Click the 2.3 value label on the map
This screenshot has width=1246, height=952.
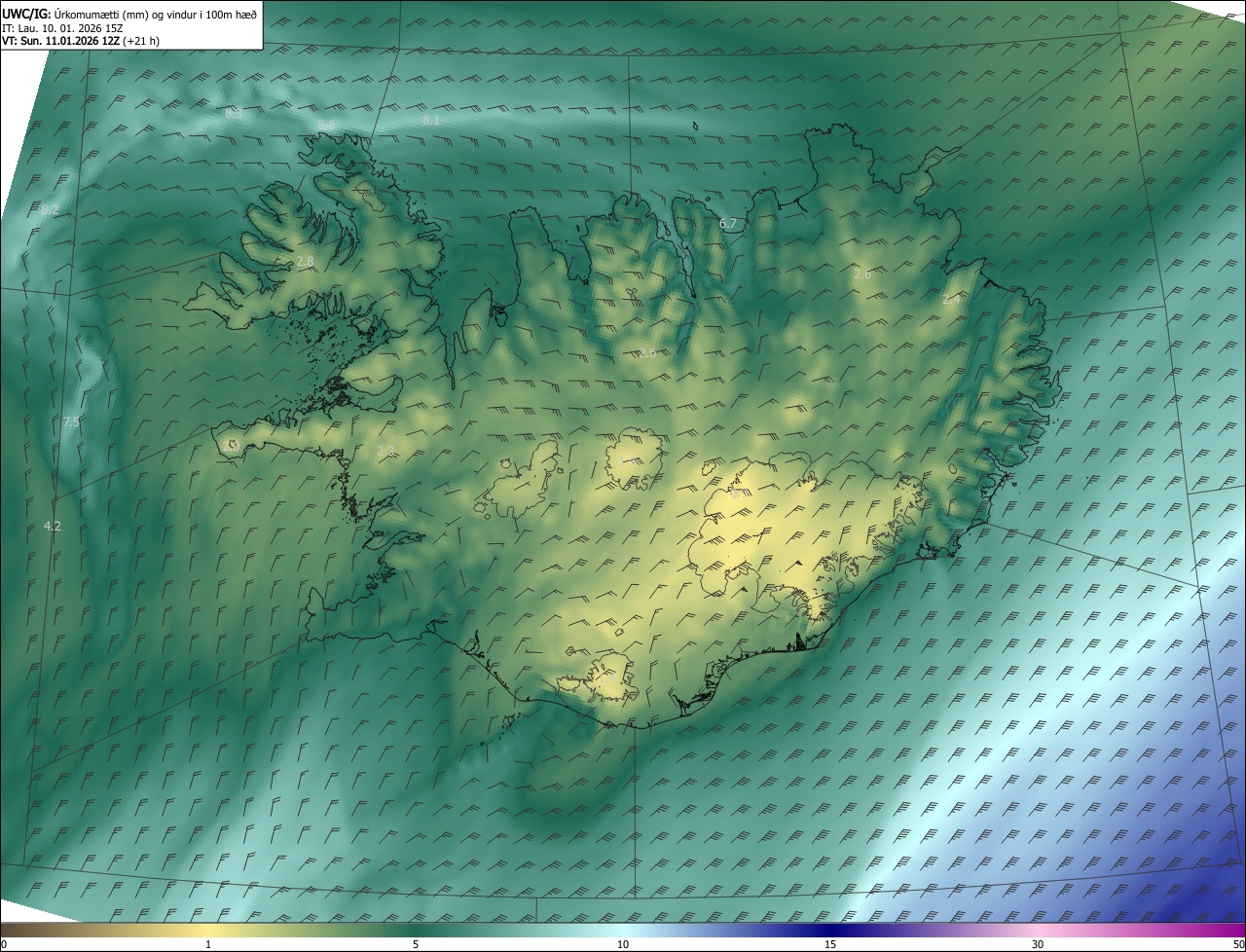[385, 451]
